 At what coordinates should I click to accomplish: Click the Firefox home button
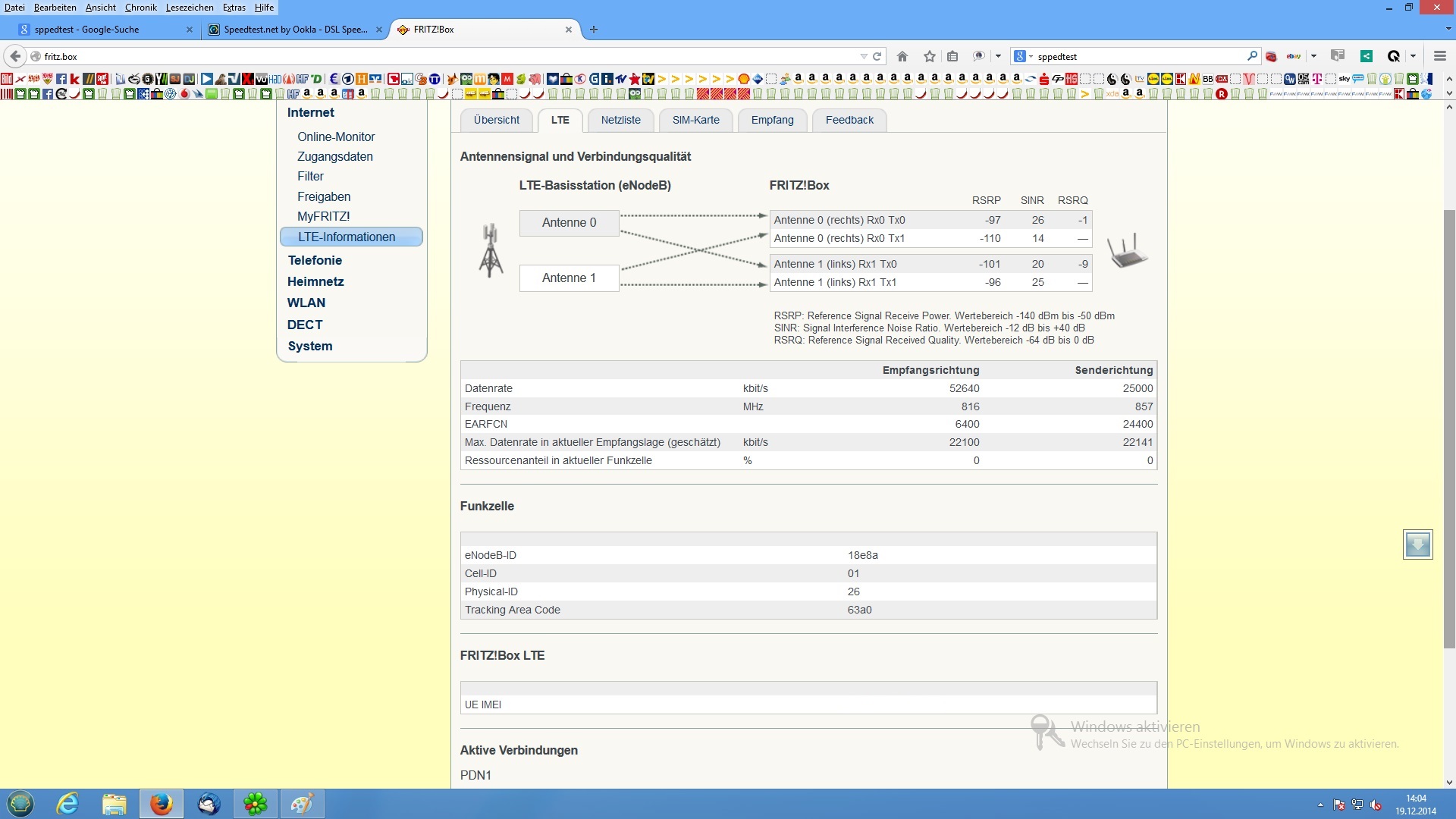902,56
